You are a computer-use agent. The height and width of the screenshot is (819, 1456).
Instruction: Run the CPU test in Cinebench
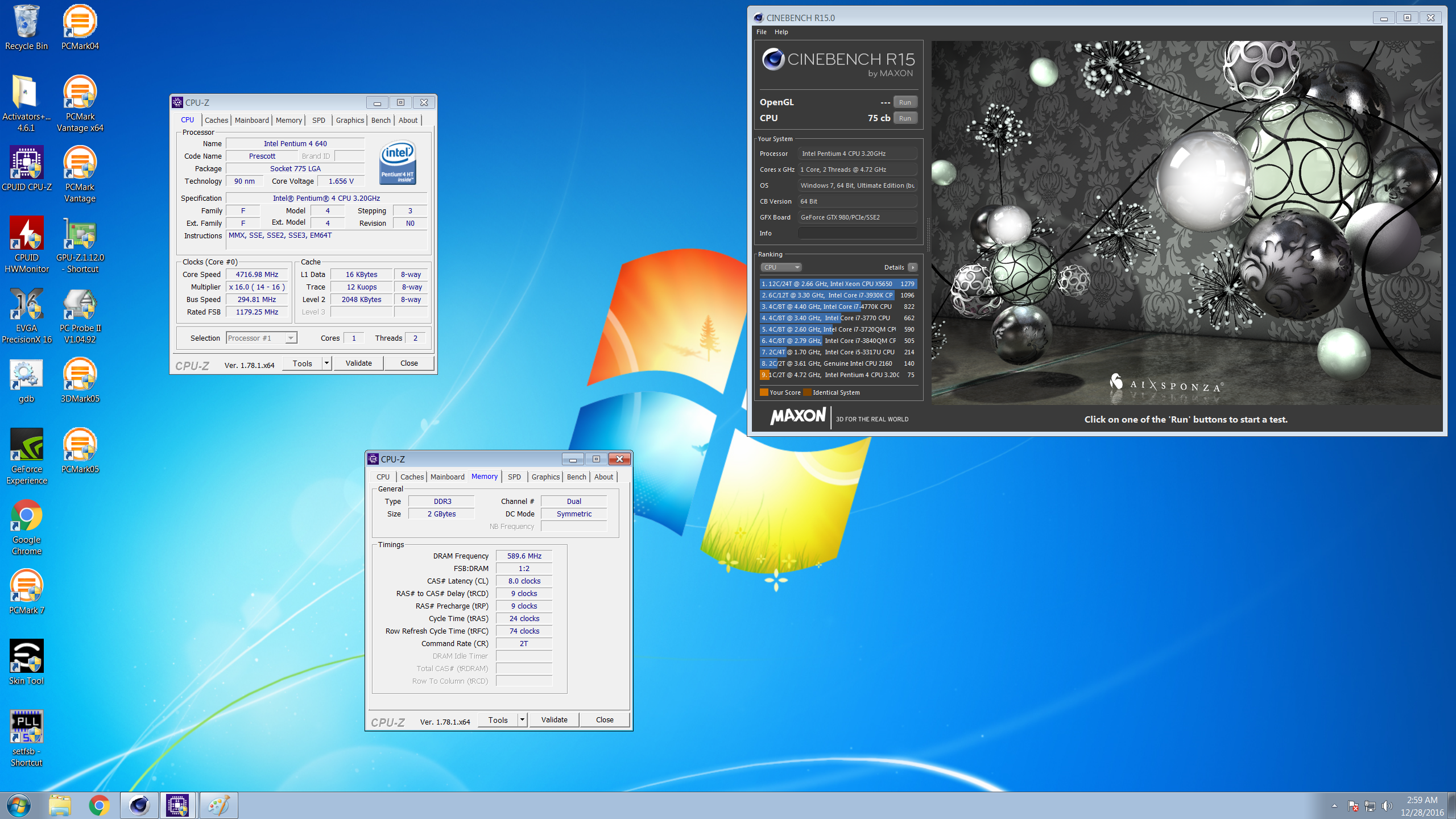coord(905,118)
